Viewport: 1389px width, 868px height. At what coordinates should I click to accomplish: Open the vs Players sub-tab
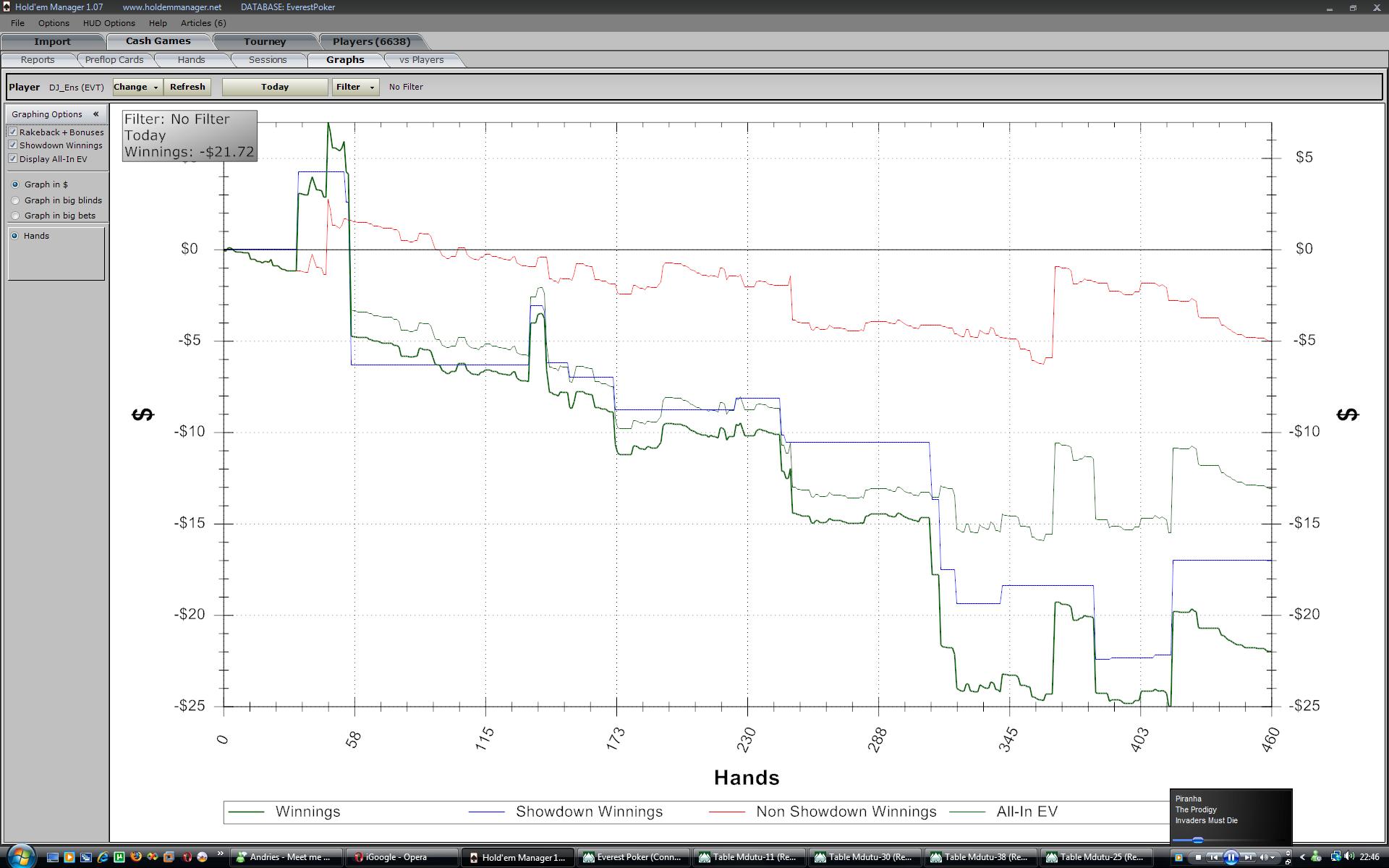pos(422,60)
